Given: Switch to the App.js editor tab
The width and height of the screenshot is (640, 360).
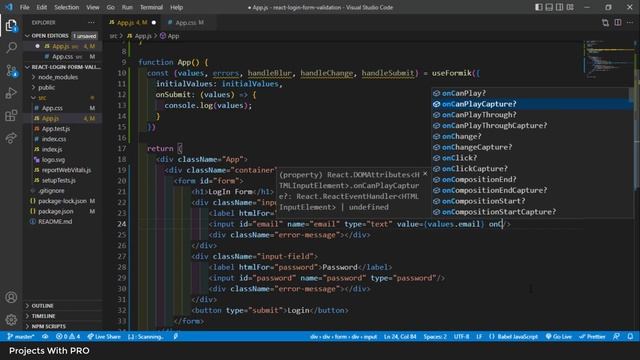Looking at the screenshot, I should [131, 22].
